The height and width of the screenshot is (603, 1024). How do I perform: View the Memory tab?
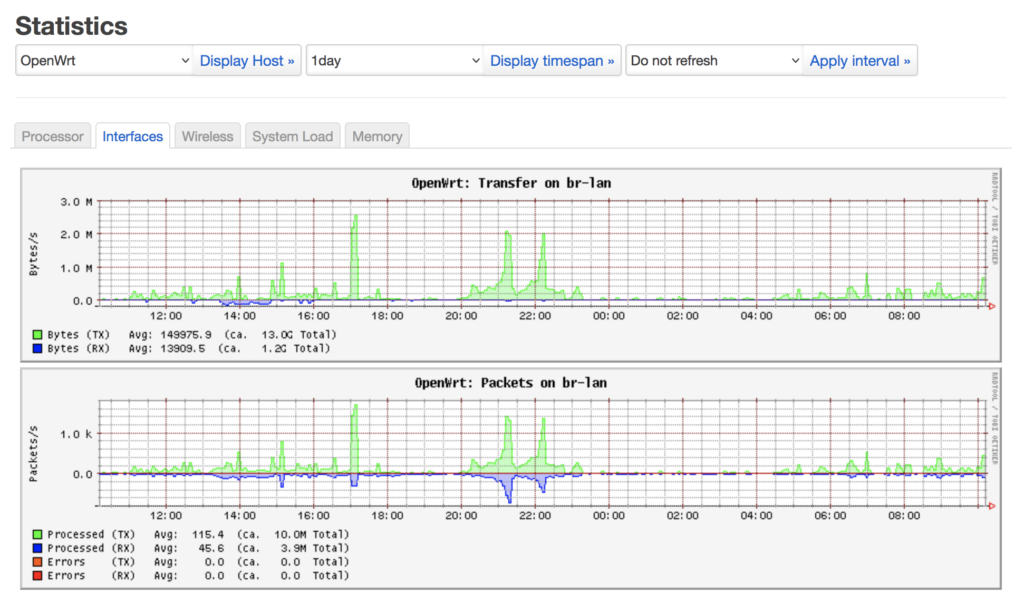tap(377, 136)
